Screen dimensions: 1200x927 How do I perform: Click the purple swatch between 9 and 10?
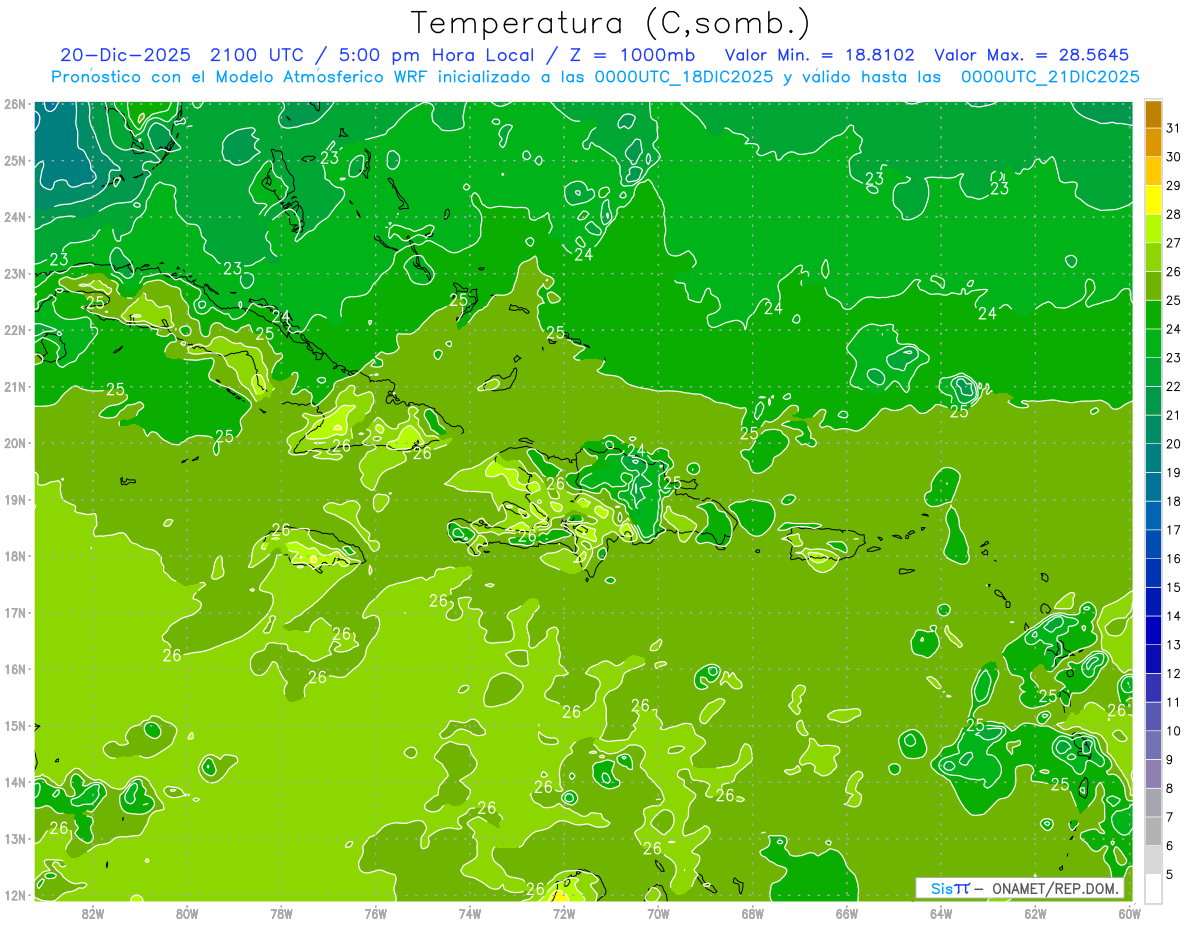1153,745
